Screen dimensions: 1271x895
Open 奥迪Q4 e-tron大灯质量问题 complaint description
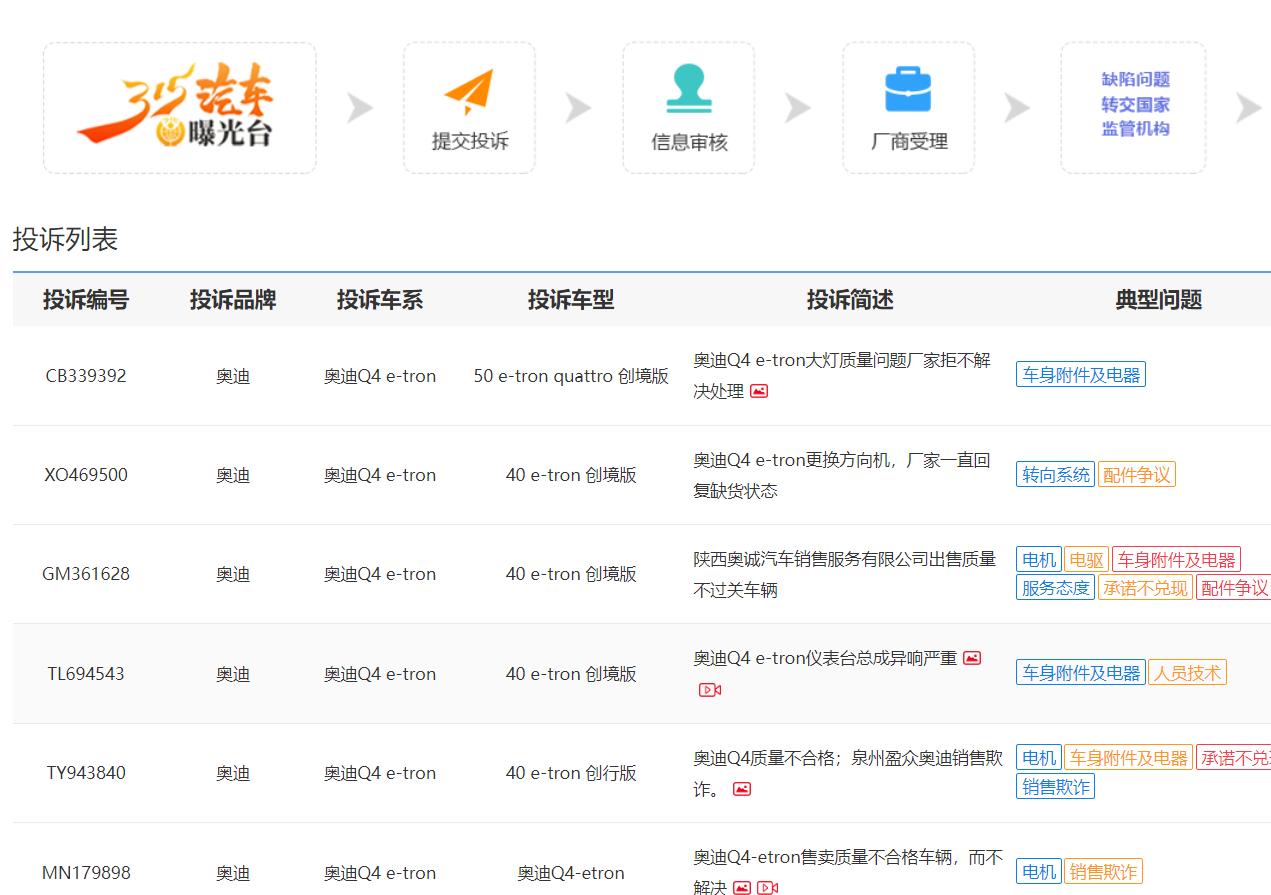(x=842, y=361)
